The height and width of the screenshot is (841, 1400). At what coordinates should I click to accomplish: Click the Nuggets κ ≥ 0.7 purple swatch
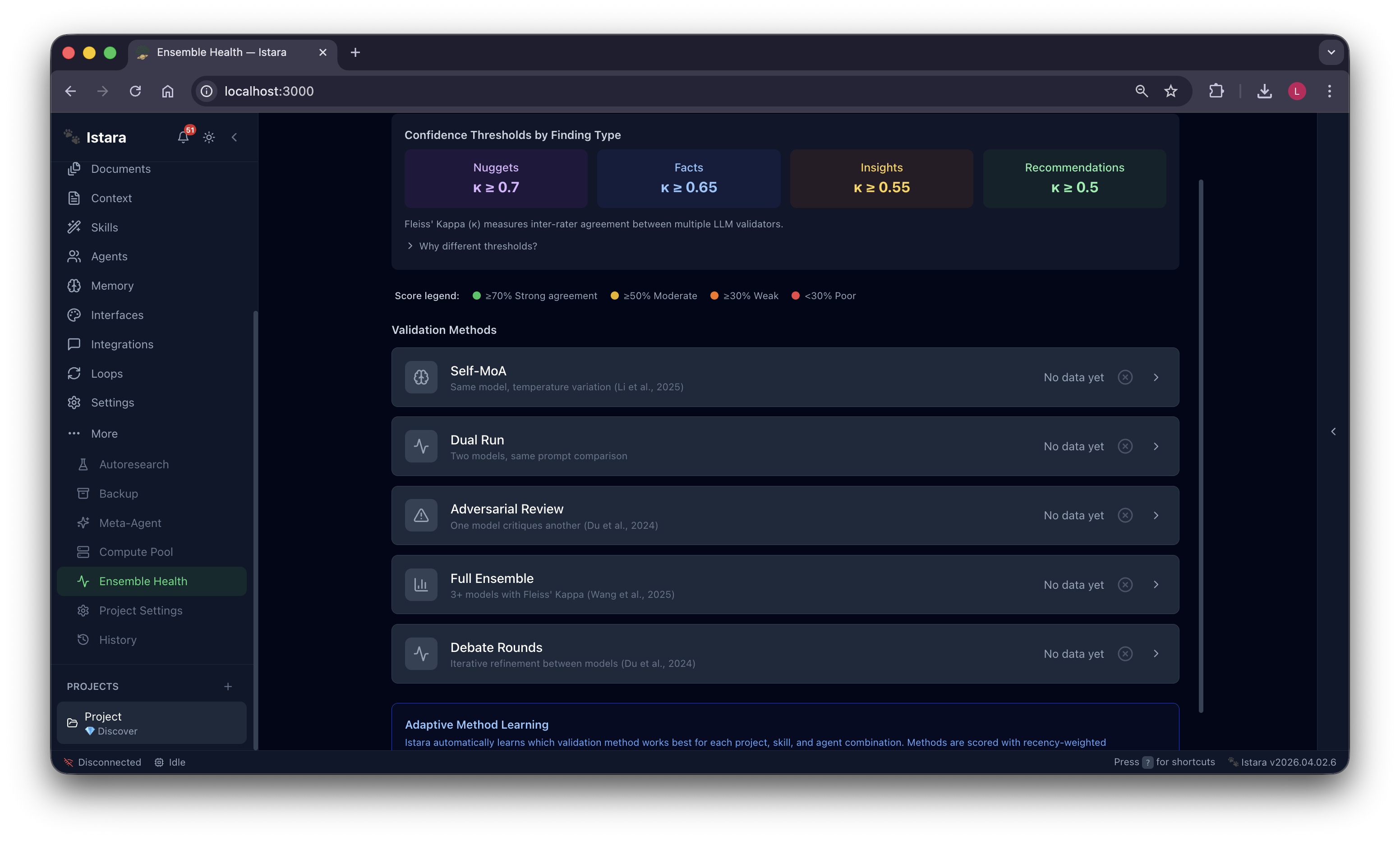tap(496, 179)
